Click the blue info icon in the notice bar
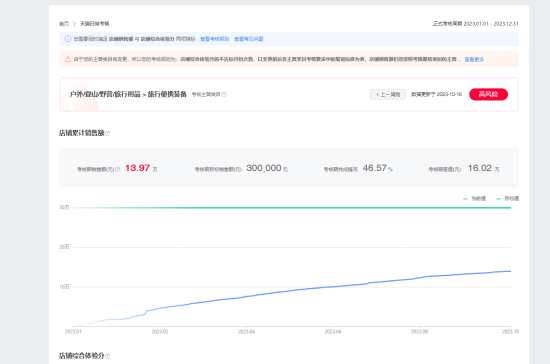Viewport: 550px width, 364px height. [x=68, y=39]
